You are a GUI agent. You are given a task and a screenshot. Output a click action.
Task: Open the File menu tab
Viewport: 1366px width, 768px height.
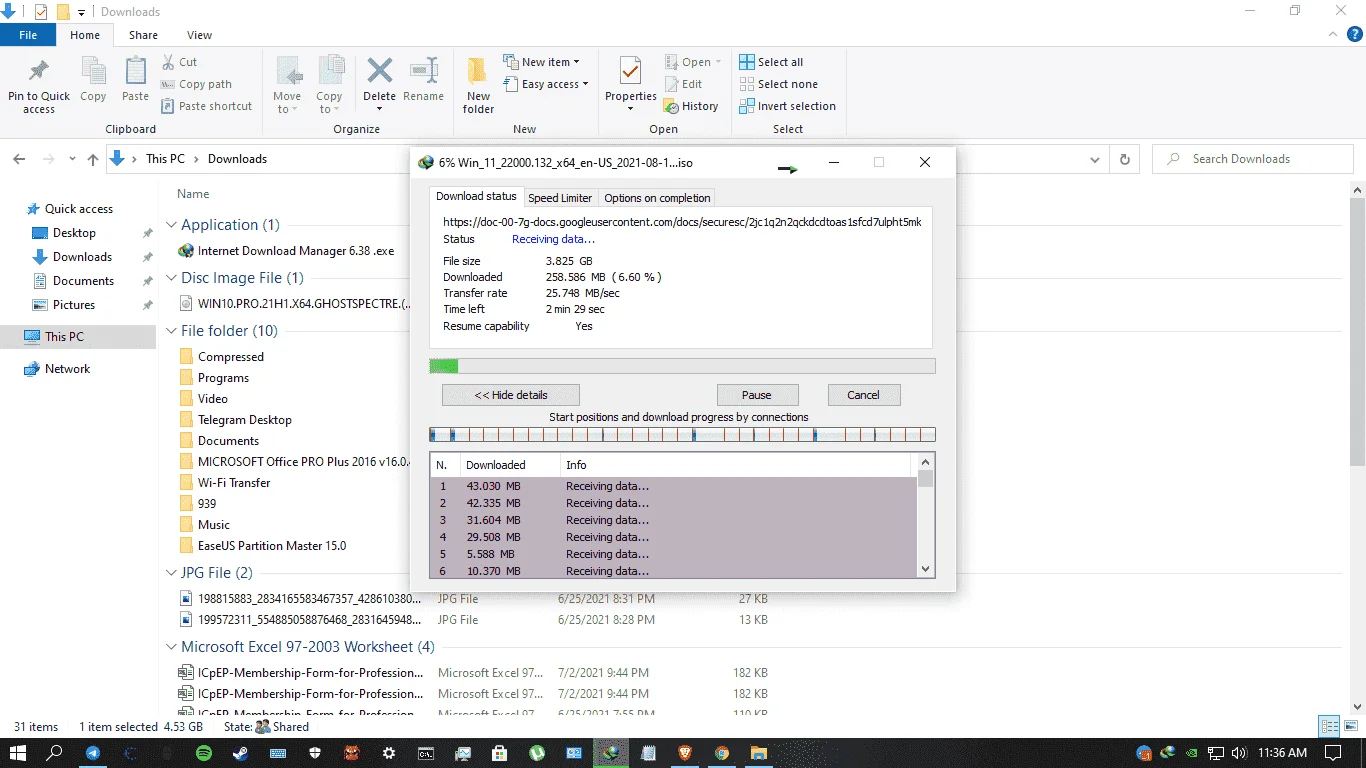[x=28, y=35]
